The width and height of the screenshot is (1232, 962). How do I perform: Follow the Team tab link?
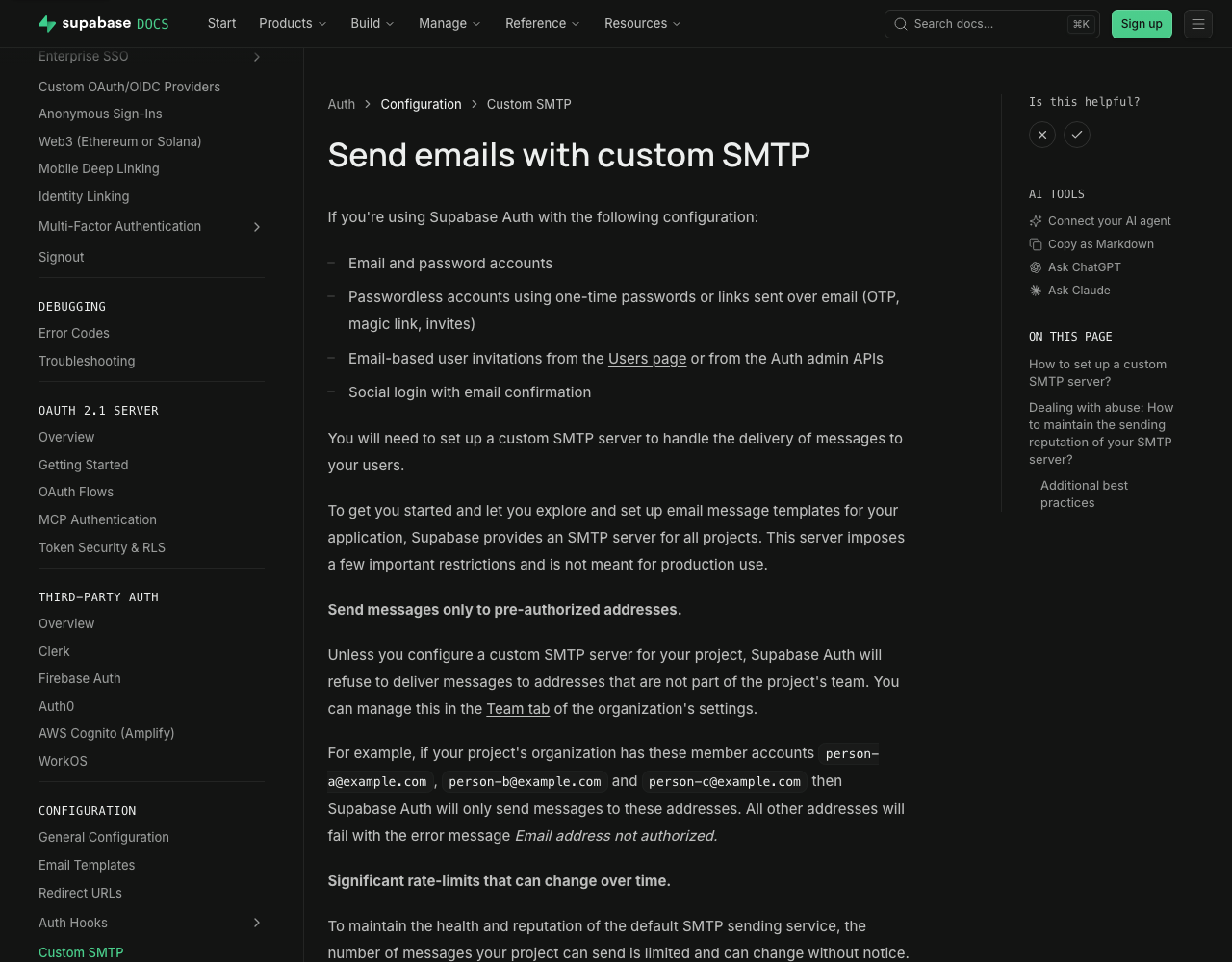(x=518, y=709)
